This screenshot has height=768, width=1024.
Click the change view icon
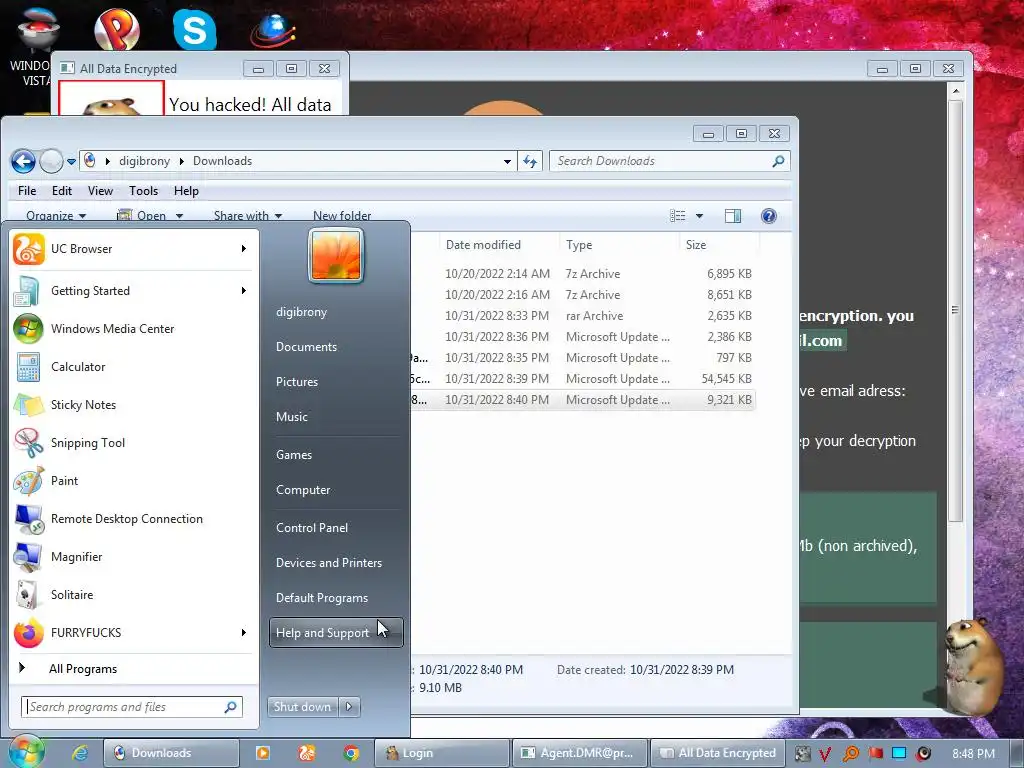click(x=678, y=216)
